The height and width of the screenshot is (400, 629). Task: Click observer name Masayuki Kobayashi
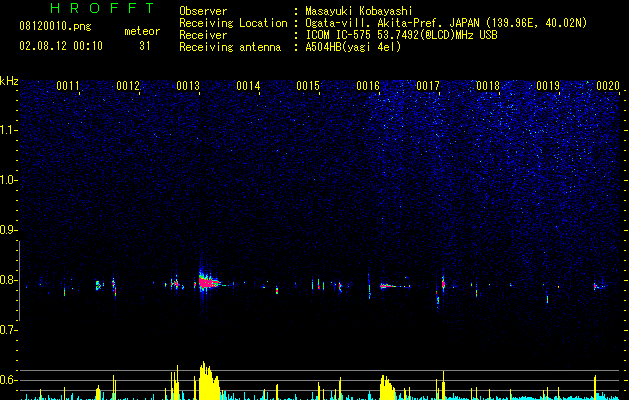pos(359,11)
